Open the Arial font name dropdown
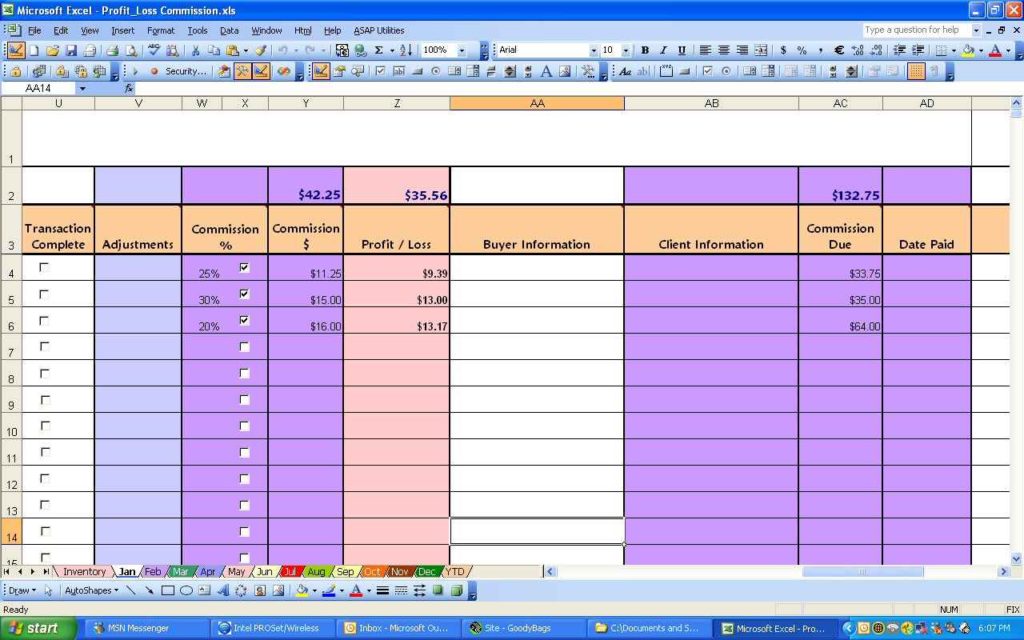The width and height of the screenshot is (1024, 640). coord(593,50)
